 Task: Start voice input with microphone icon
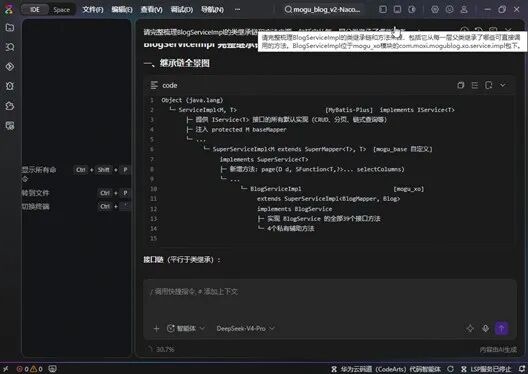(x=485, y=328)
